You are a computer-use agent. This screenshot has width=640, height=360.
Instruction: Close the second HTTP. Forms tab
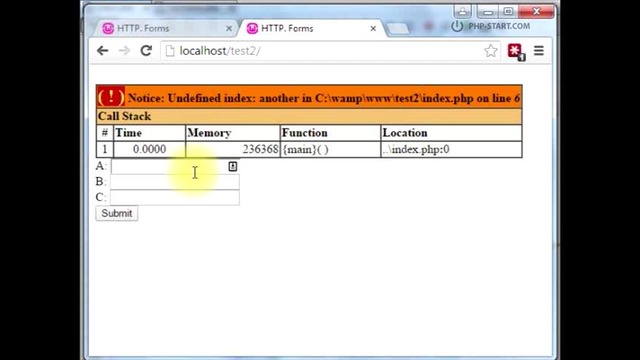[373, 29]
